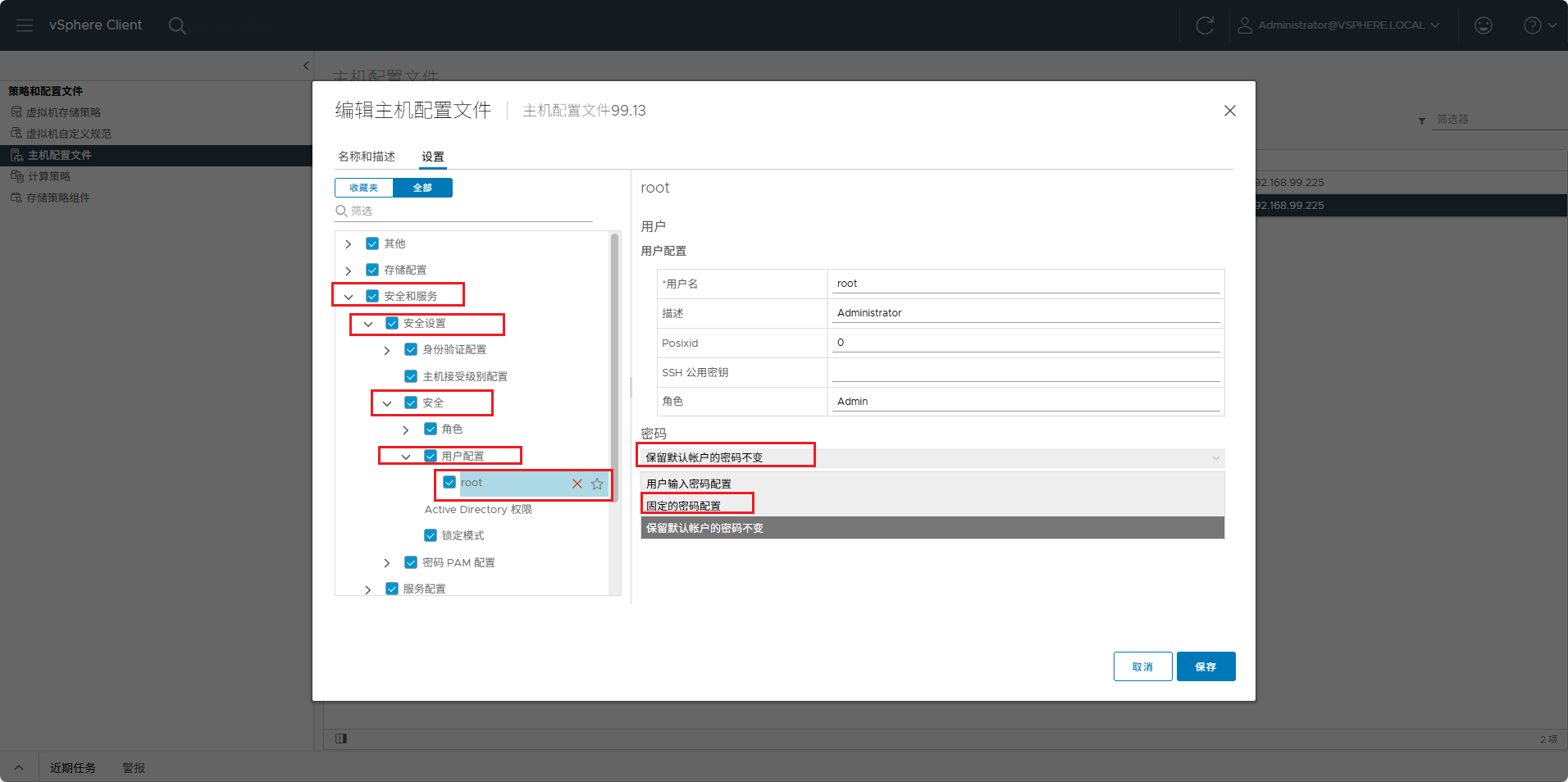Click the column chooser icon at table bottom
The height and width of the screenshot is (782, 1568).
coord(341,739)
